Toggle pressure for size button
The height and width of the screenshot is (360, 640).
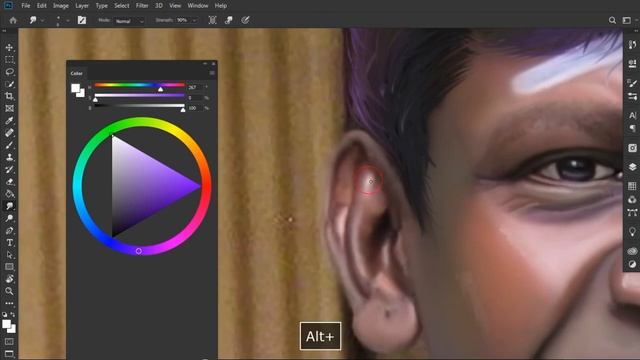pyautogui.click(x=245, y=20)
